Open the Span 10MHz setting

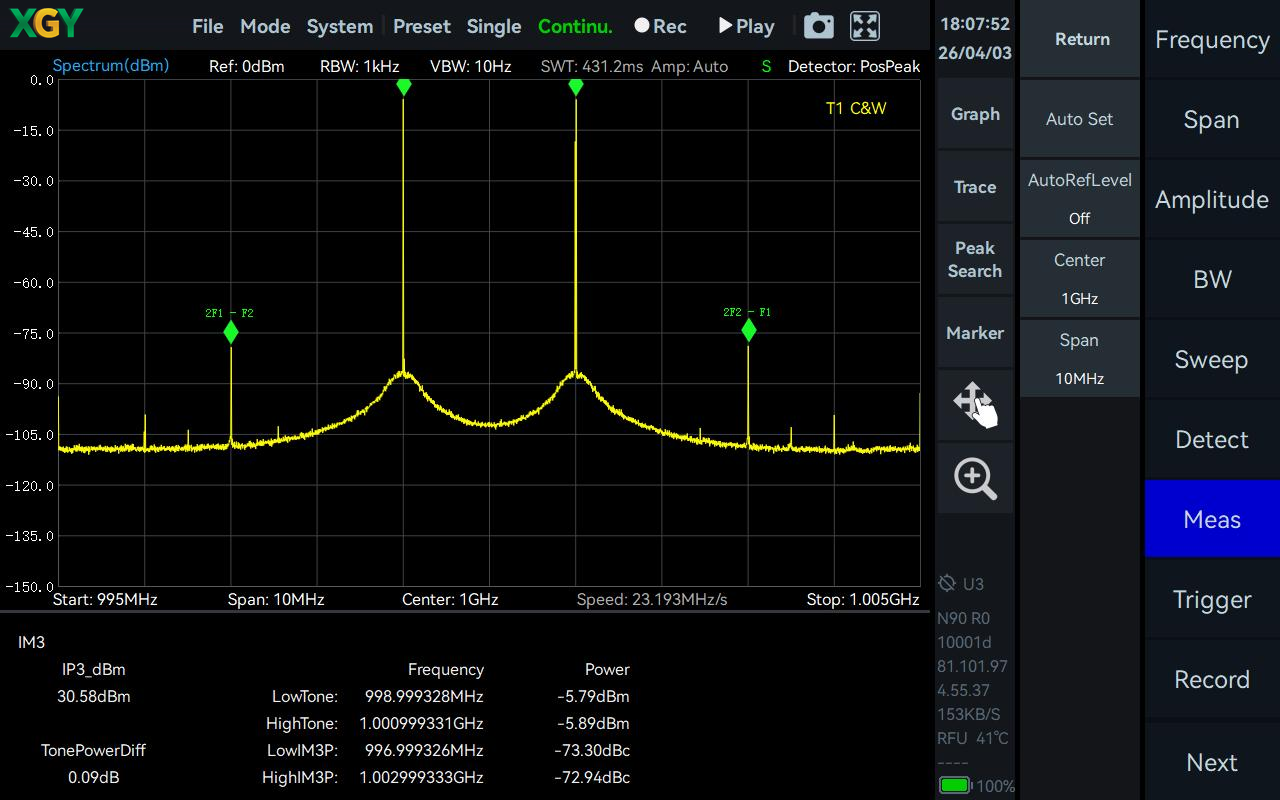click(1080, 358)
